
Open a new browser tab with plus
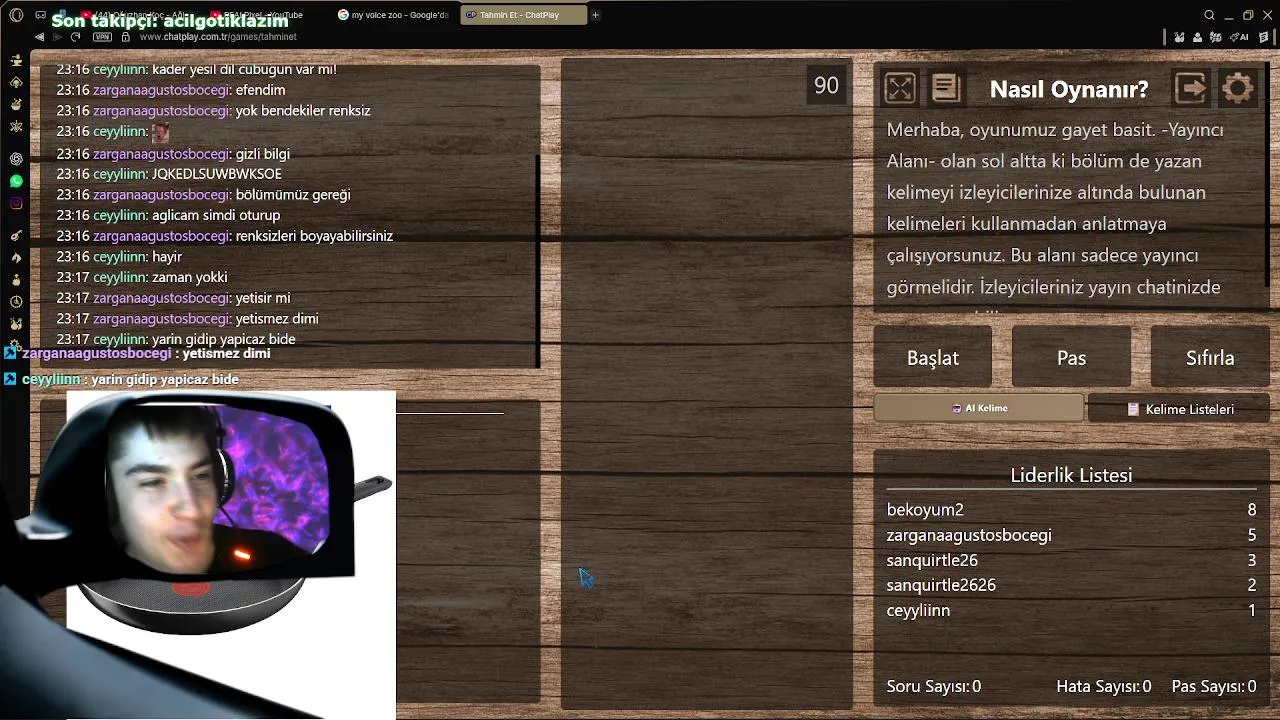point(595,15)
